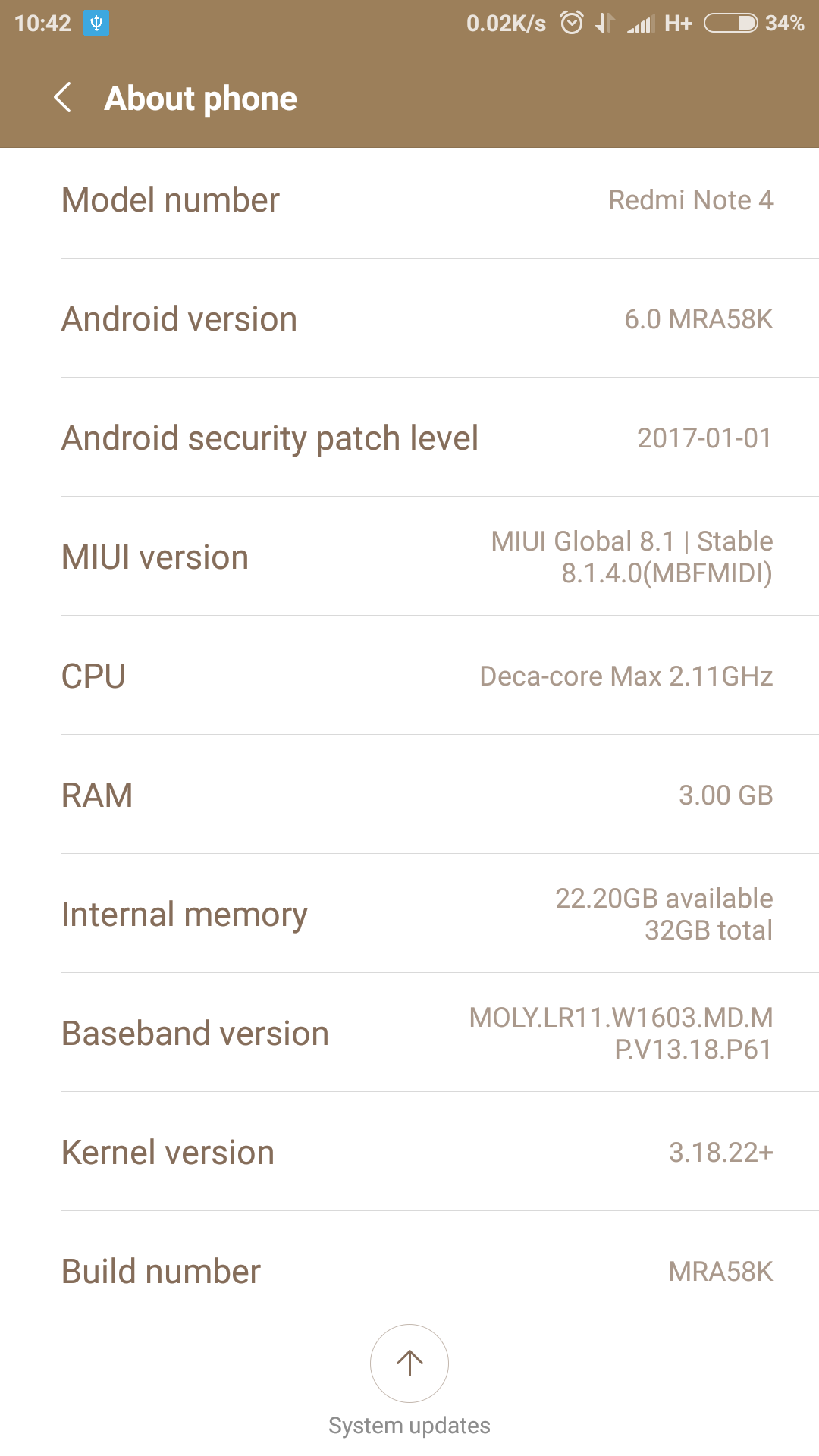Tap the About phone title
819x1456 pixels.
[201, 99]
